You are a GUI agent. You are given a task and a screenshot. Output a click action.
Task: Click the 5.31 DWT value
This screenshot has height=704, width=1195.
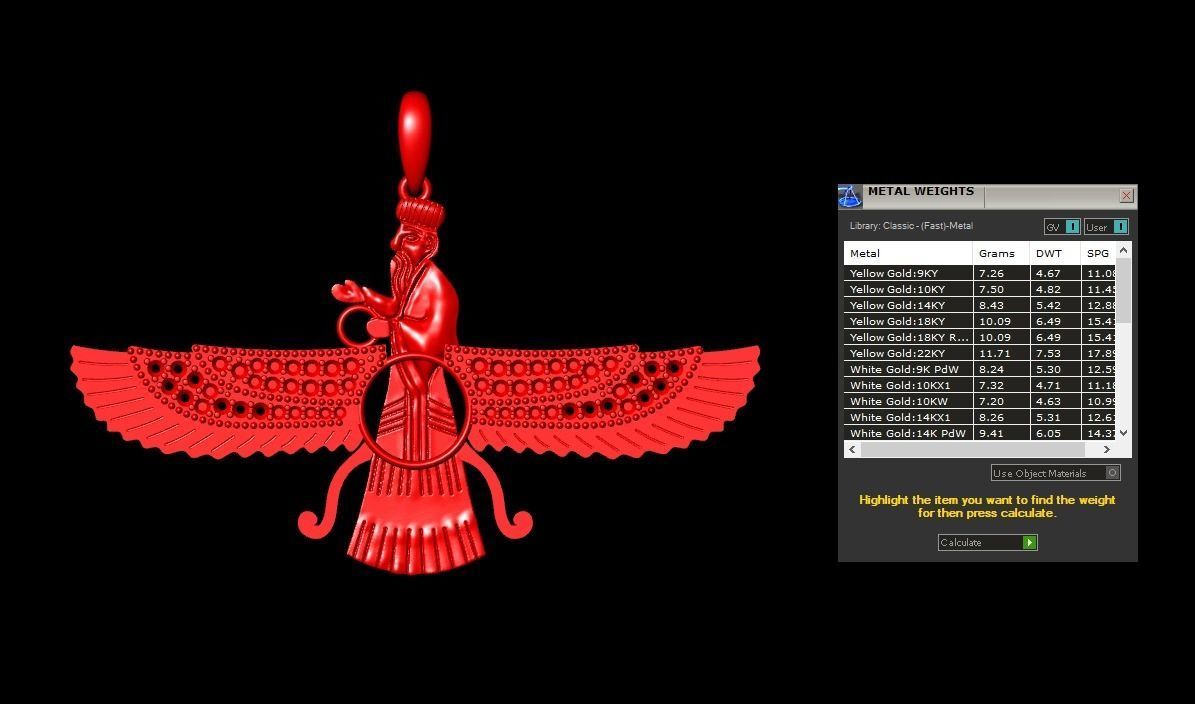click(1048, 417)
